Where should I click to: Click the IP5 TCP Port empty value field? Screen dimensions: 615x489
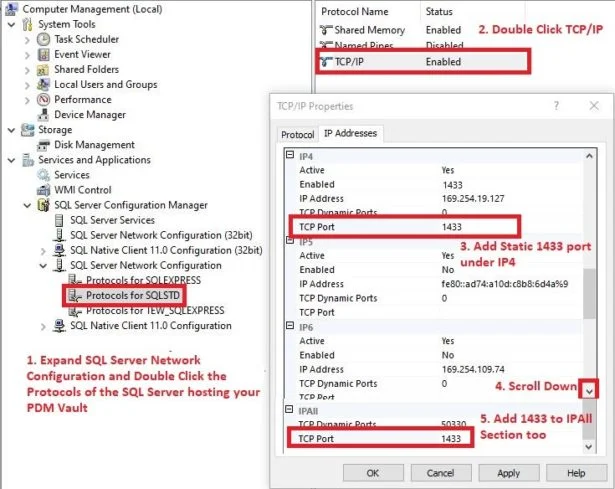[511, 313]
